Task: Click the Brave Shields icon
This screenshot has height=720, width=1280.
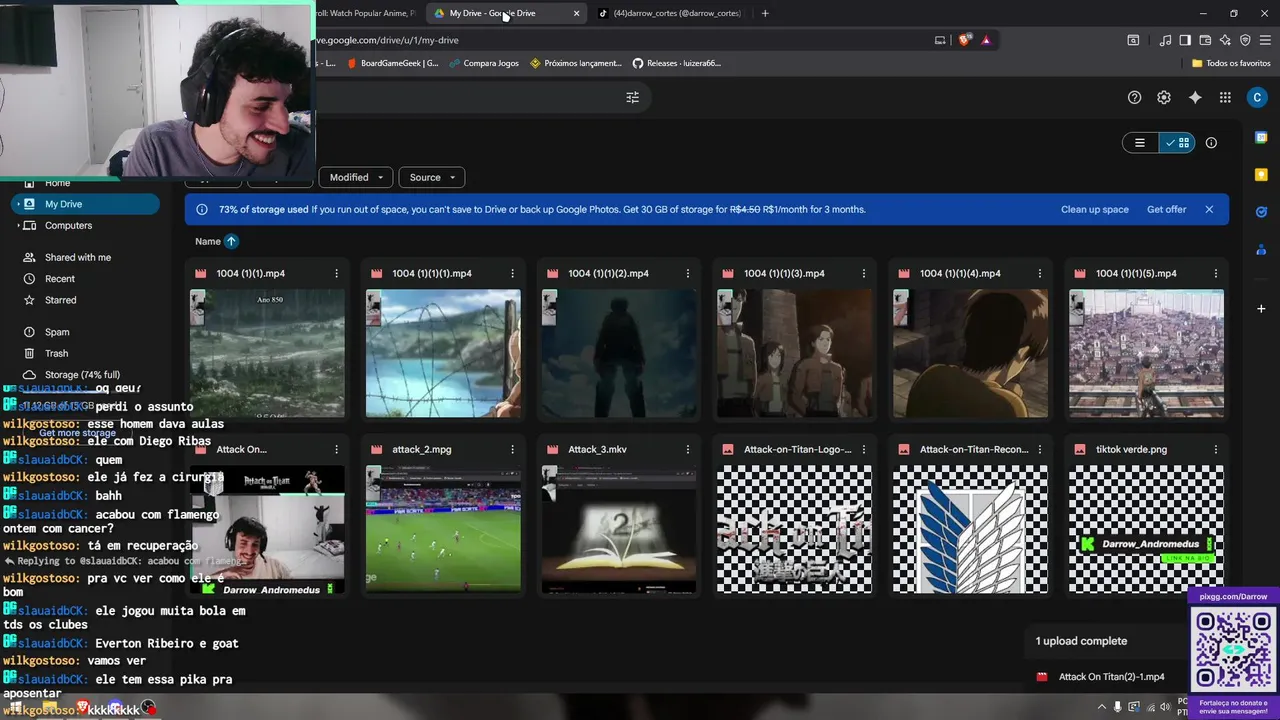Action: (964, 40)
